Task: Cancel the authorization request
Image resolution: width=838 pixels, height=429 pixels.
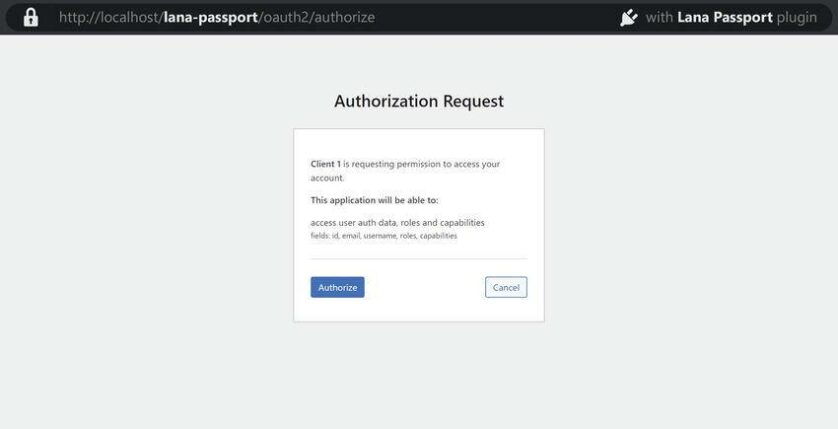Action: pos(506,287)
